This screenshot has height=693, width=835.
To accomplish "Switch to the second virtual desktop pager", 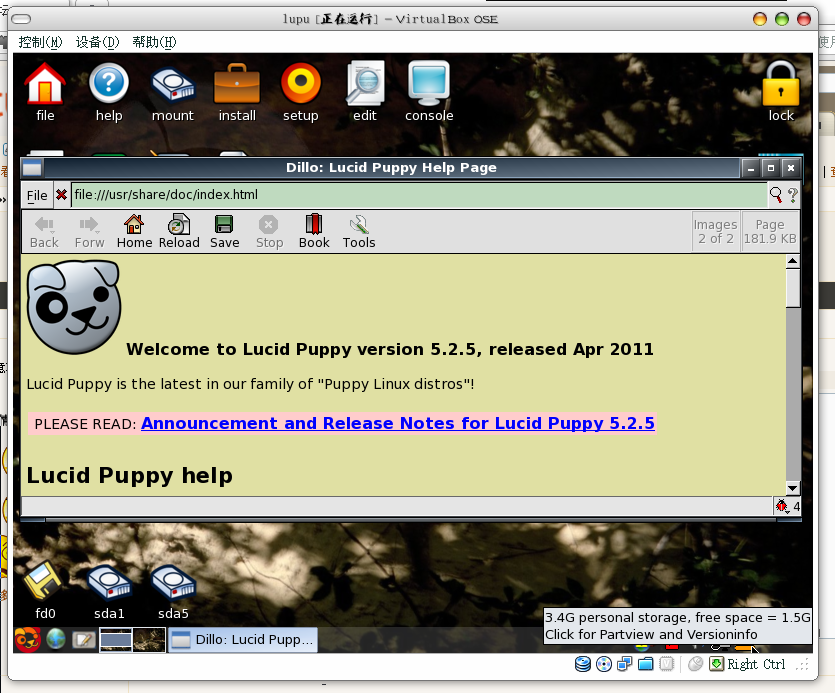I will pyautogui.click(x=149, y=639).
